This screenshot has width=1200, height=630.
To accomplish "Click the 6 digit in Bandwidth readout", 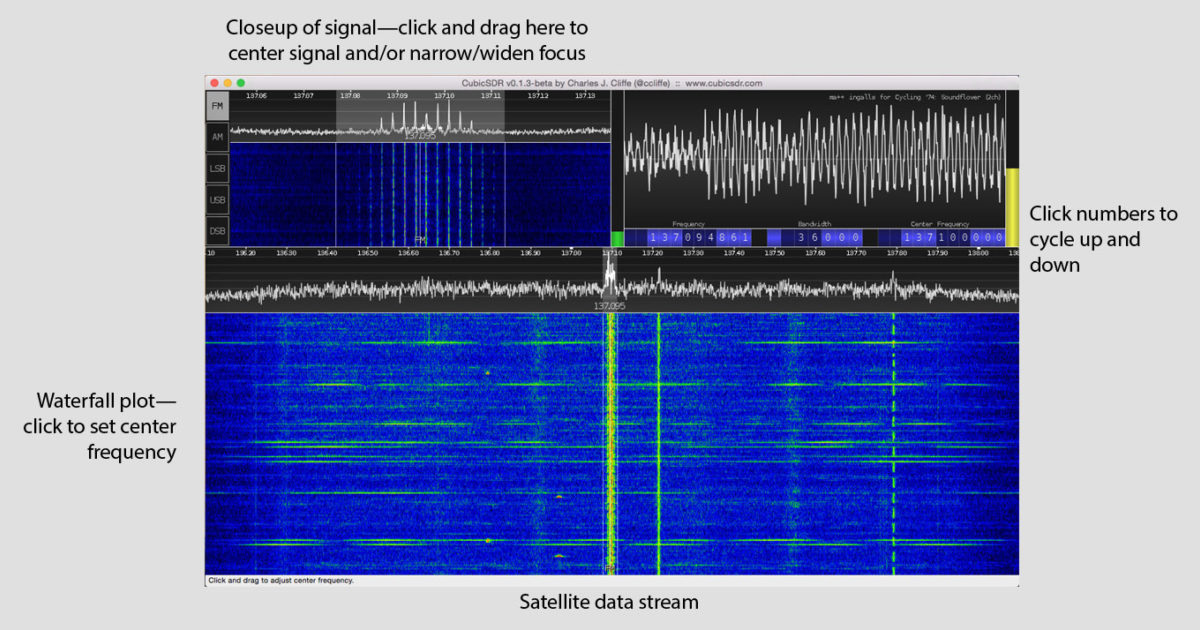I will coord(814,237).
